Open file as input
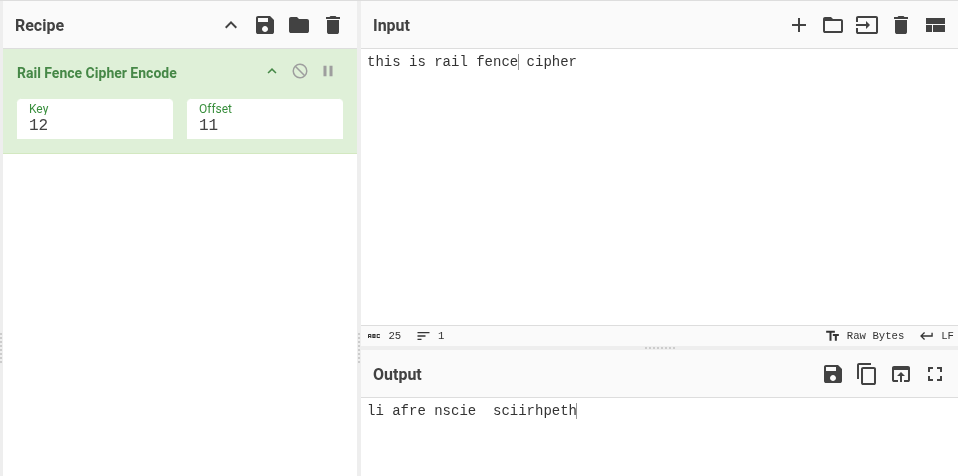 (867, 25)
